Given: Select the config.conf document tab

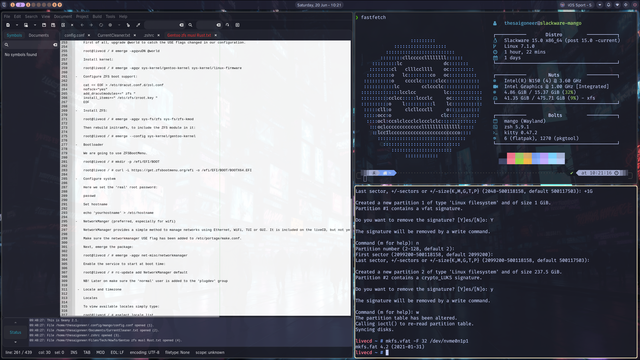Looking at the screenshot, I should coord(74,35).
